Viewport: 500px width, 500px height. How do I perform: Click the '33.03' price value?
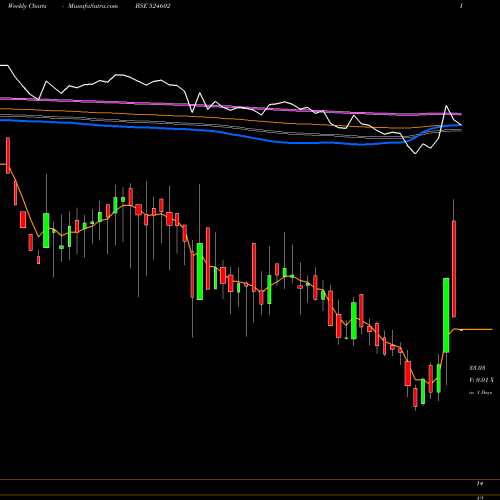click(477, 368)
